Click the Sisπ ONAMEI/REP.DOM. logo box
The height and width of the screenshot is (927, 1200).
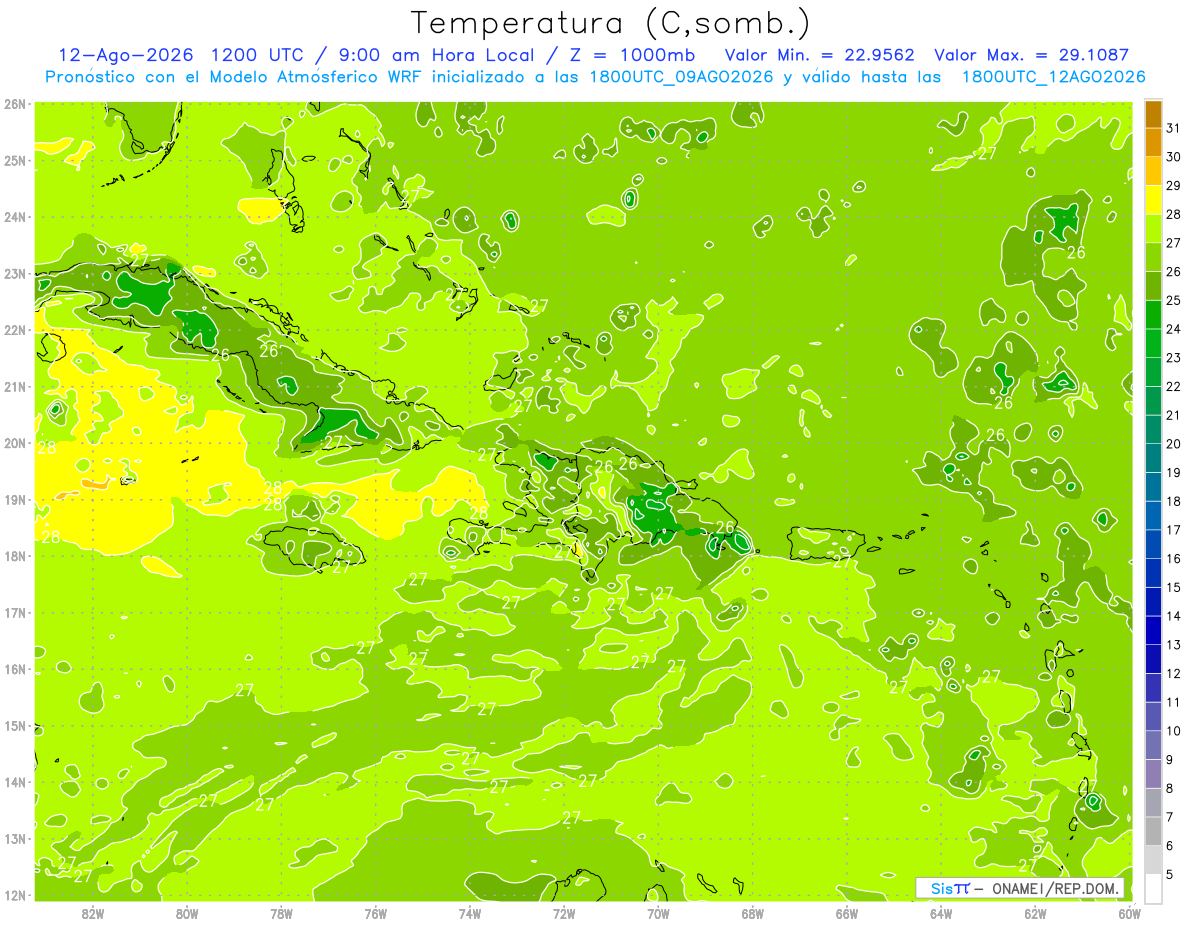(1020, 888)
